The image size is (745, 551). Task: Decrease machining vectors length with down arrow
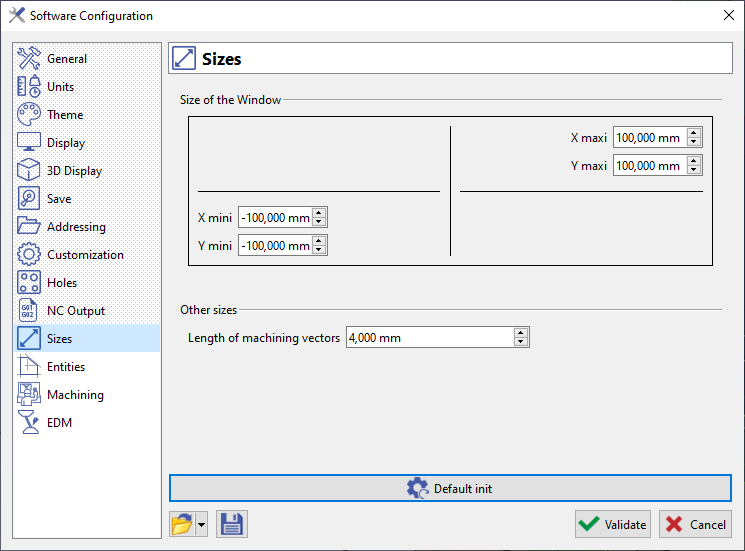point(521,342)
